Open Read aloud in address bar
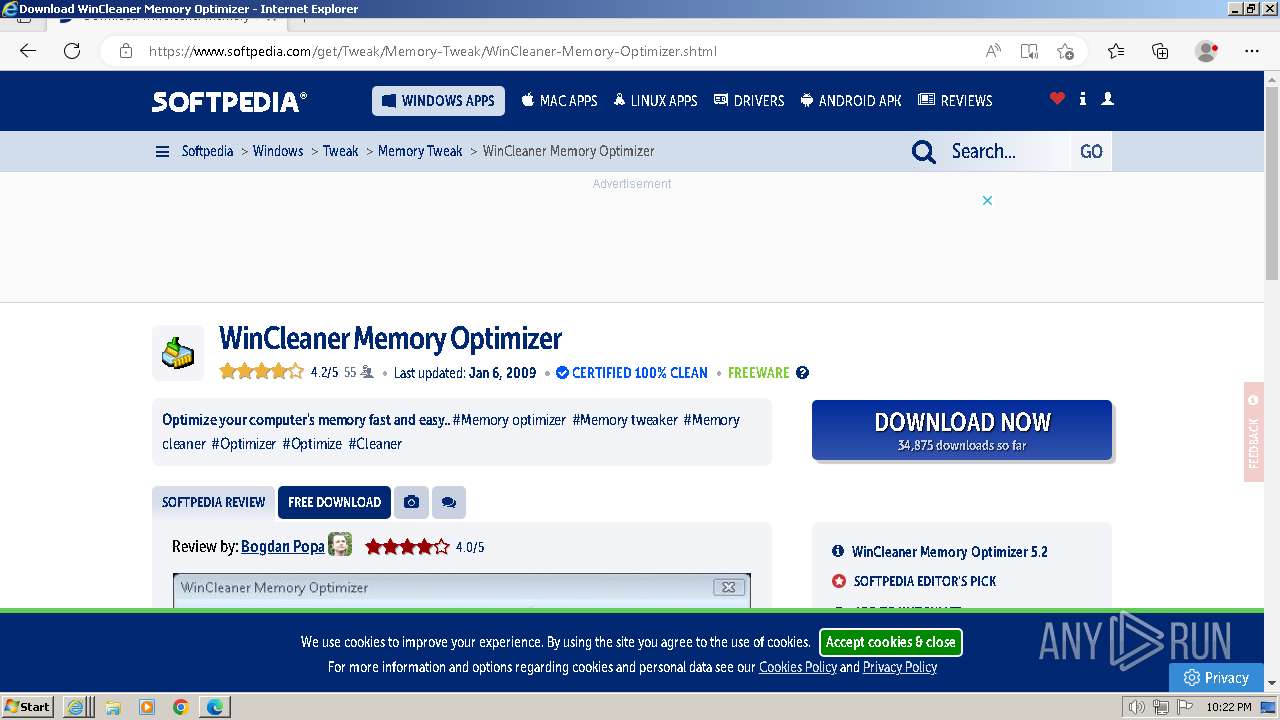The width and height of the screenshot is (1280, 720). 993,51
